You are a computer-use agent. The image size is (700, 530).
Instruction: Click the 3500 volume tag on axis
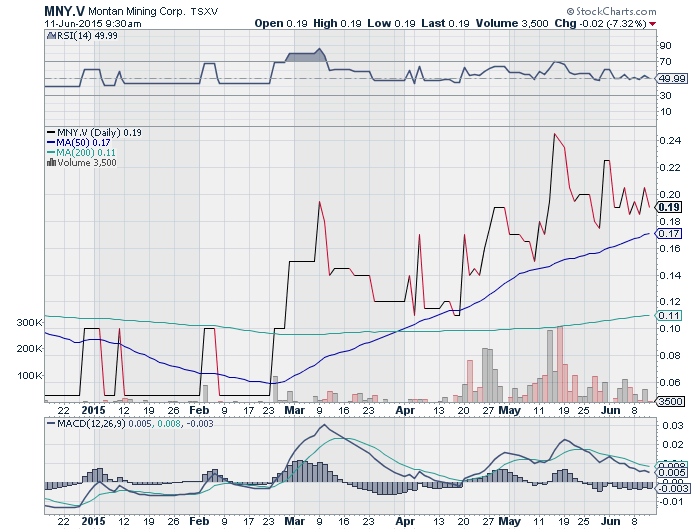click(670, 399)
